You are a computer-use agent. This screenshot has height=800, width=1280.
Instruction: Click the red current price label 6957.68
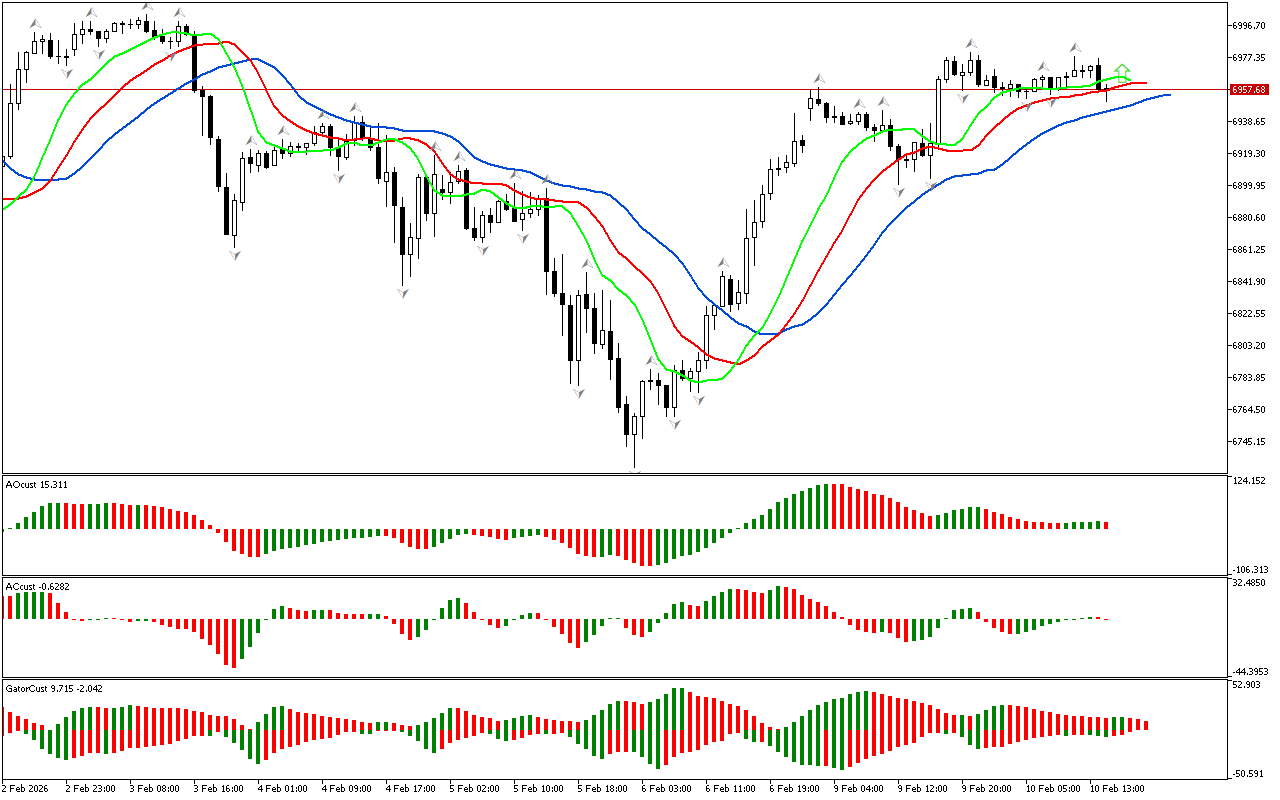[x=1249, y=89]
